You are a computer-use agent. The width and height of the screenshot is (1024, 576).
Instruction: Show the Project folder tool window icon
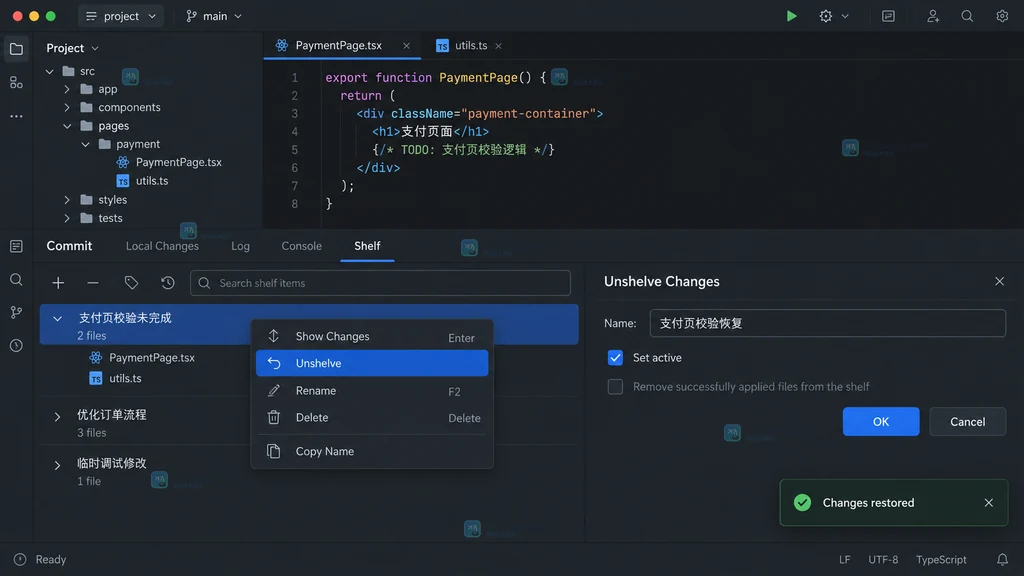pyautogui.click(x=16, y=48)
